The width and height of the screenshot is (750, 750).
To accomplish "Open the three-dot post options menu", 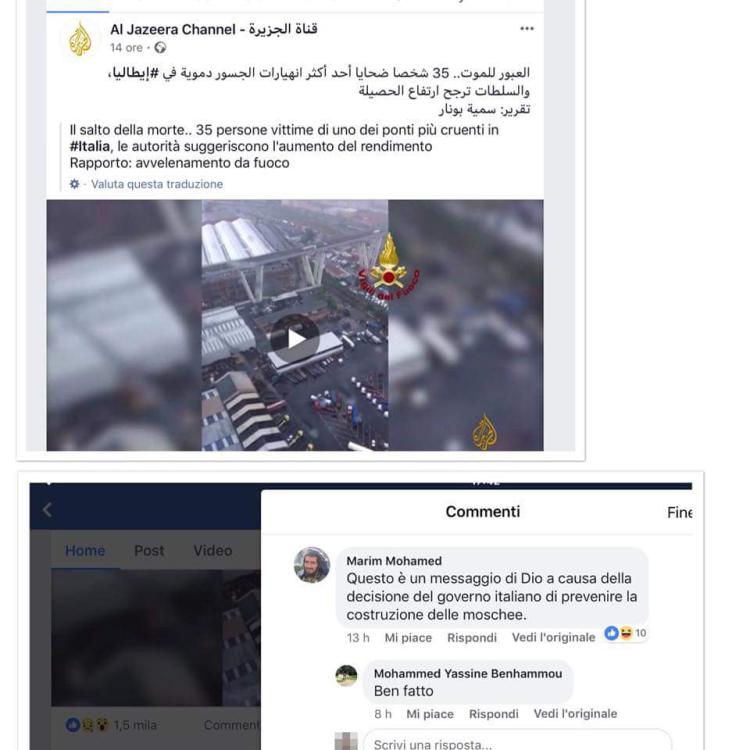I will (x=527, y=29).
